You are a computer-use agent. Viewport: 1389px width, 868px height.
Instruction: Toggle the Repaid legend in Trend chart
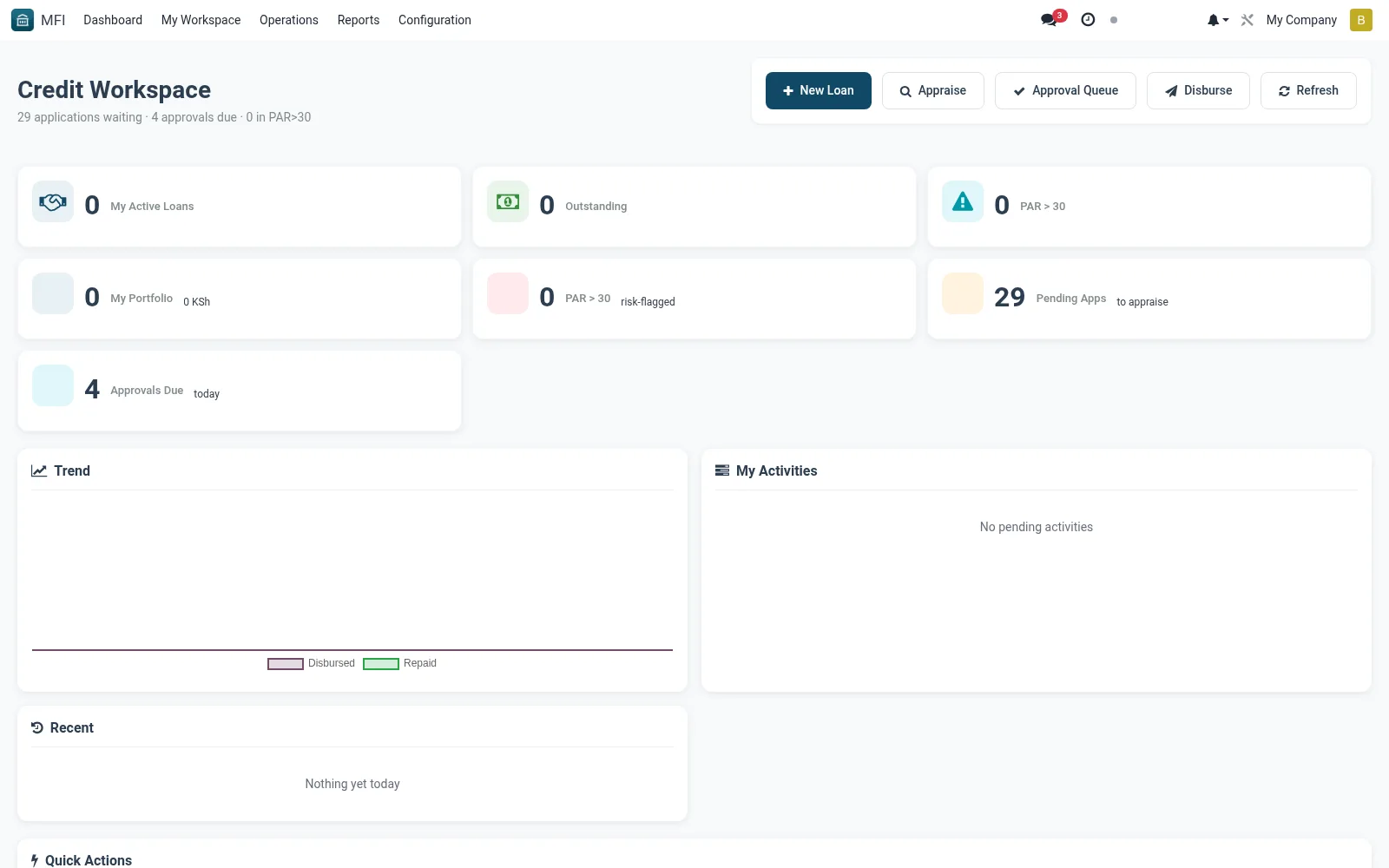click(400, 663)
